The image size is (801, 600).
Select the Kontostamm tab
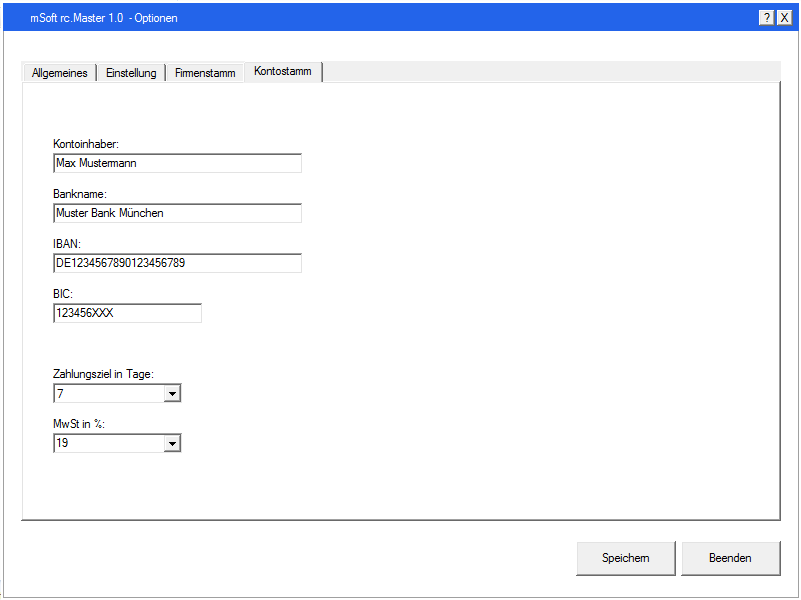[x=283, y=71]
